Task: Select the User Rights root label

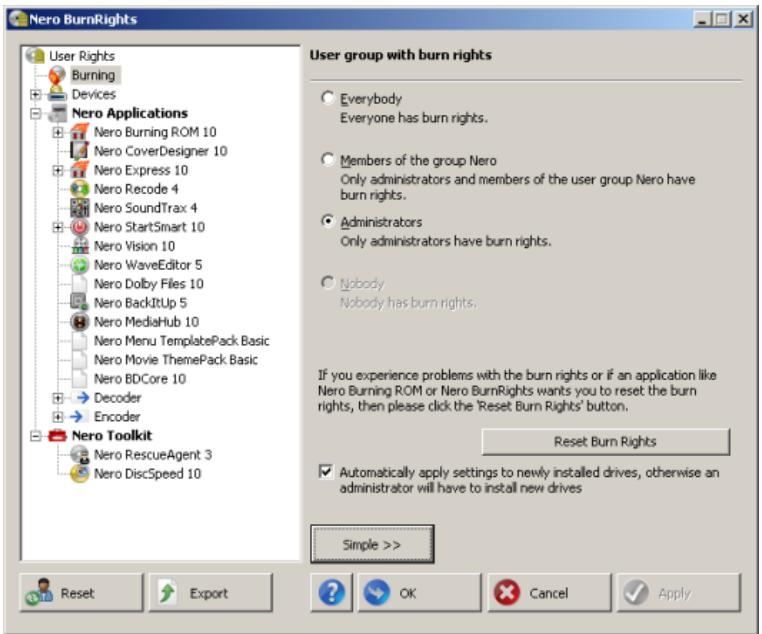Action: click(82, 56)
